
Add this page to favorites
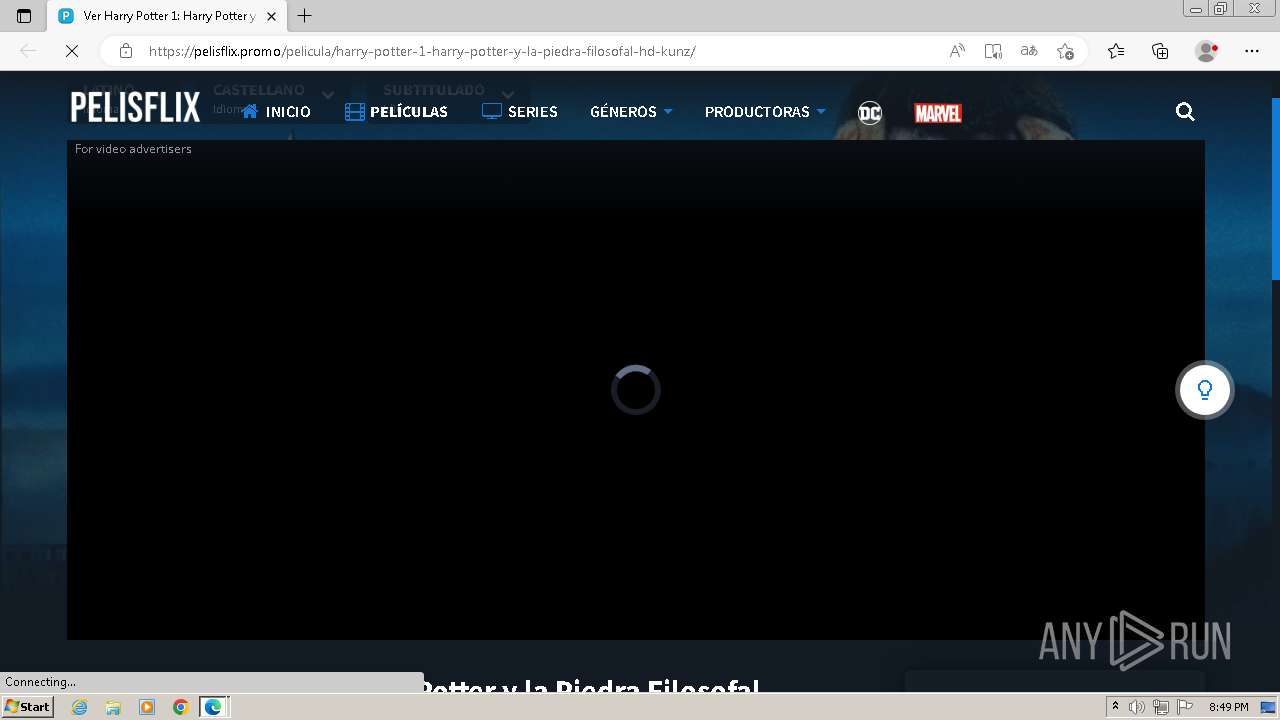coord(1065,51)
